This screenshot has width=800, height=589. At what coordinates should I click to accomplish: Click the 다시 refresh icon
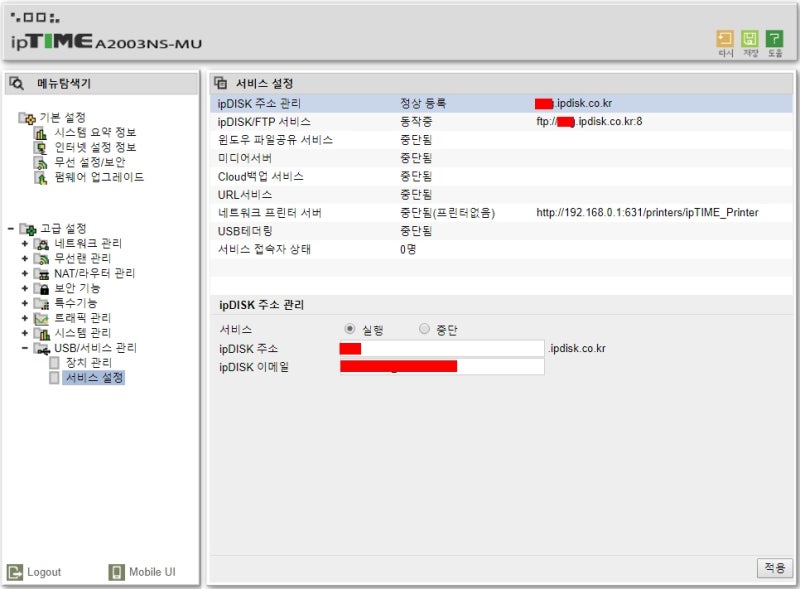click(725, 36)
